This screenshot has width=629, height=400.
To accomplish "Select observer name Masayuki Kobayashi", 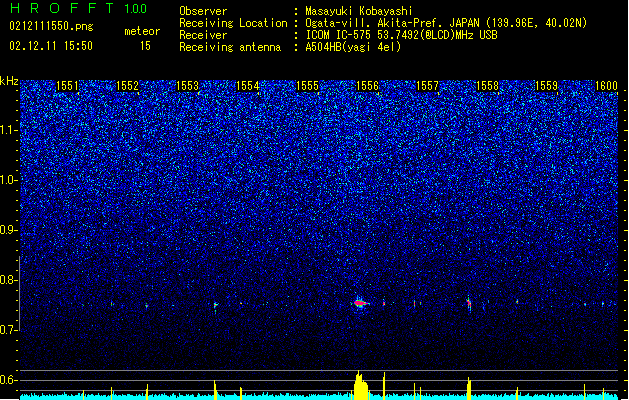I will (359, 11).
